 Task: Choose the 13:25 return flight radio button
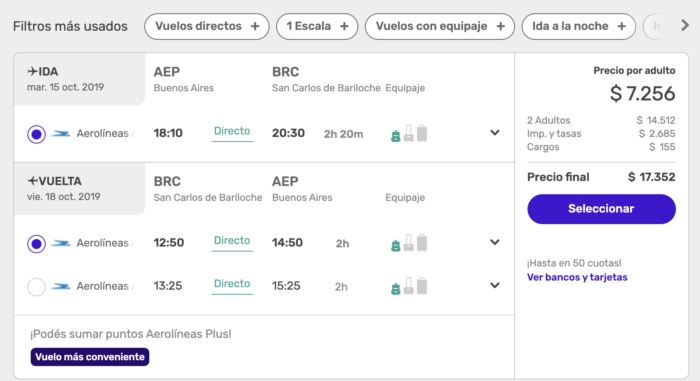36,287
